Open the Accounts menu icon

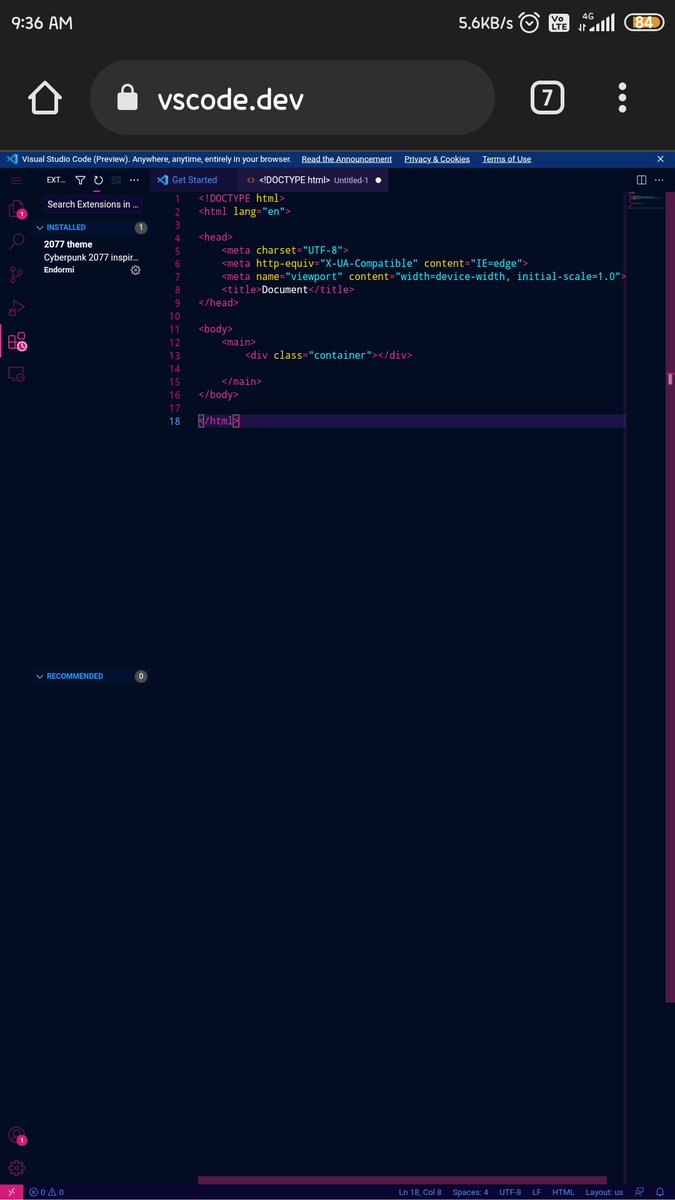tap(16, 1135)
